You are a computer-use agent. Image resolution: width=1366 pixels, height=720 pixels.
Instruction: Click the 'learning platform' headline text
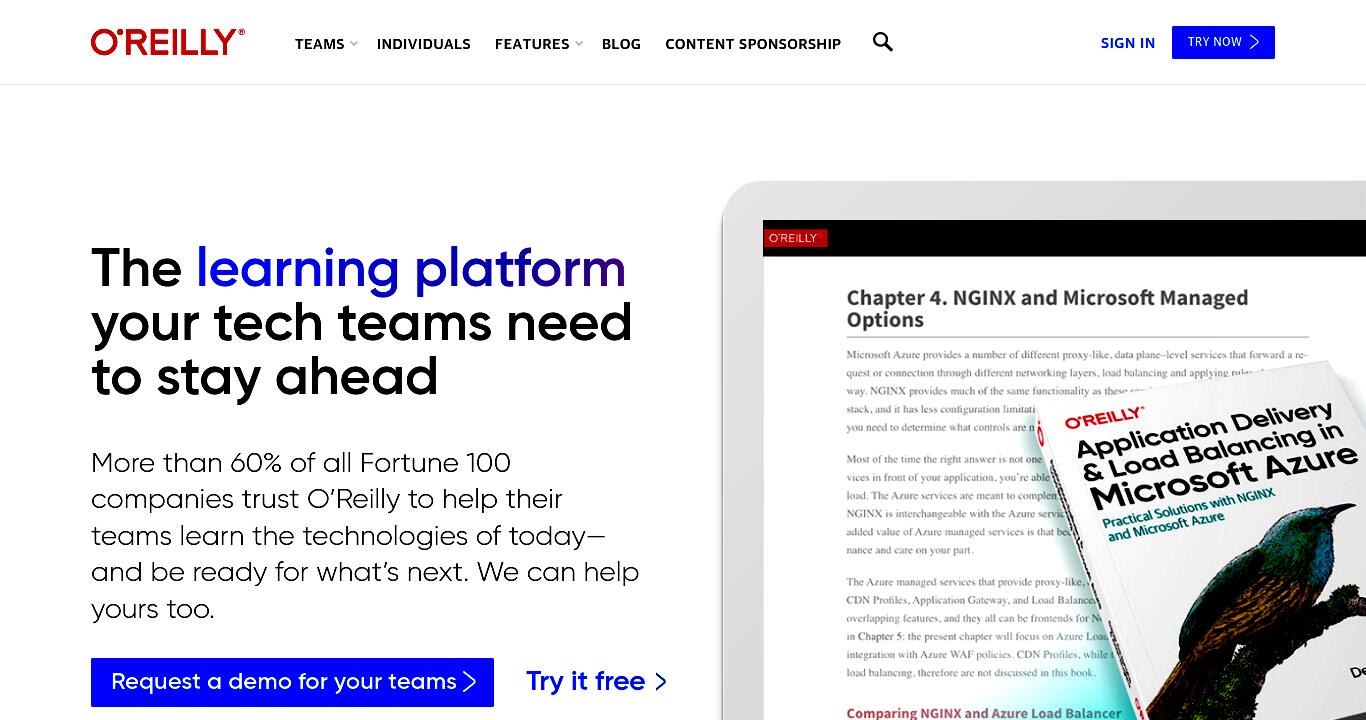tap(410, 268)
